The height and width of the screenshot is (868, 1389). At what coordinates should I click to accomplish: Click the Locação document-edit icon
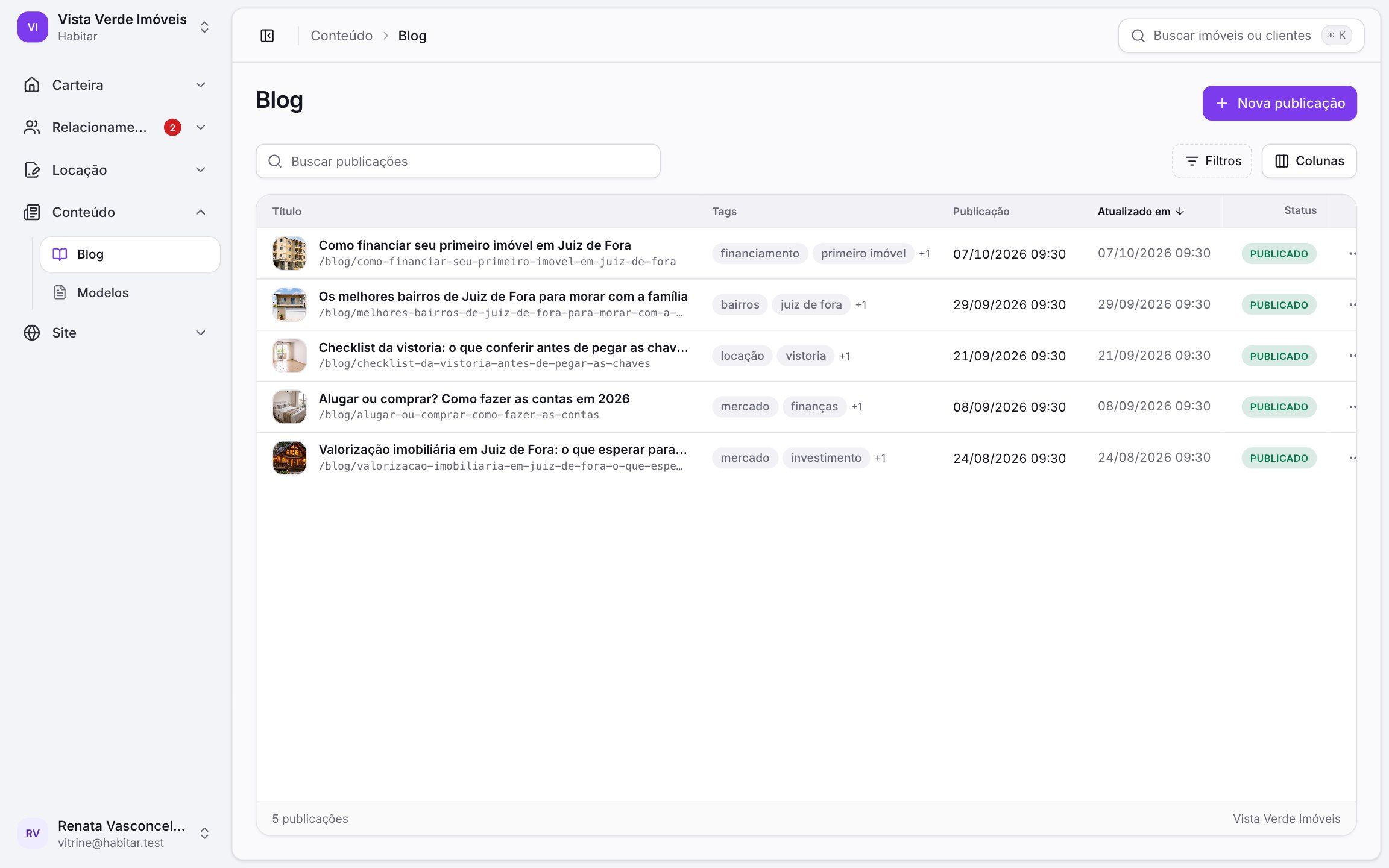point(32,170)
